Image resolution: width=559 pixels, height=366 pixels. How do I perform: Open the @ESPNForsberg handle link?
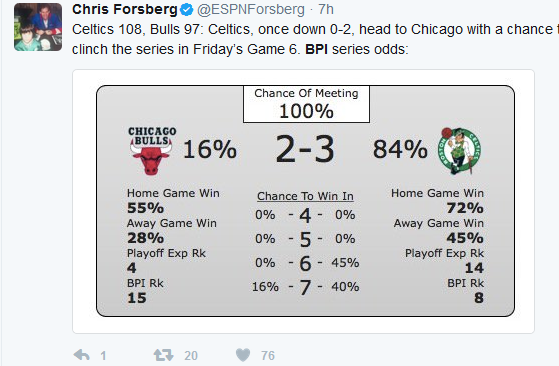(x=251, y=10)
